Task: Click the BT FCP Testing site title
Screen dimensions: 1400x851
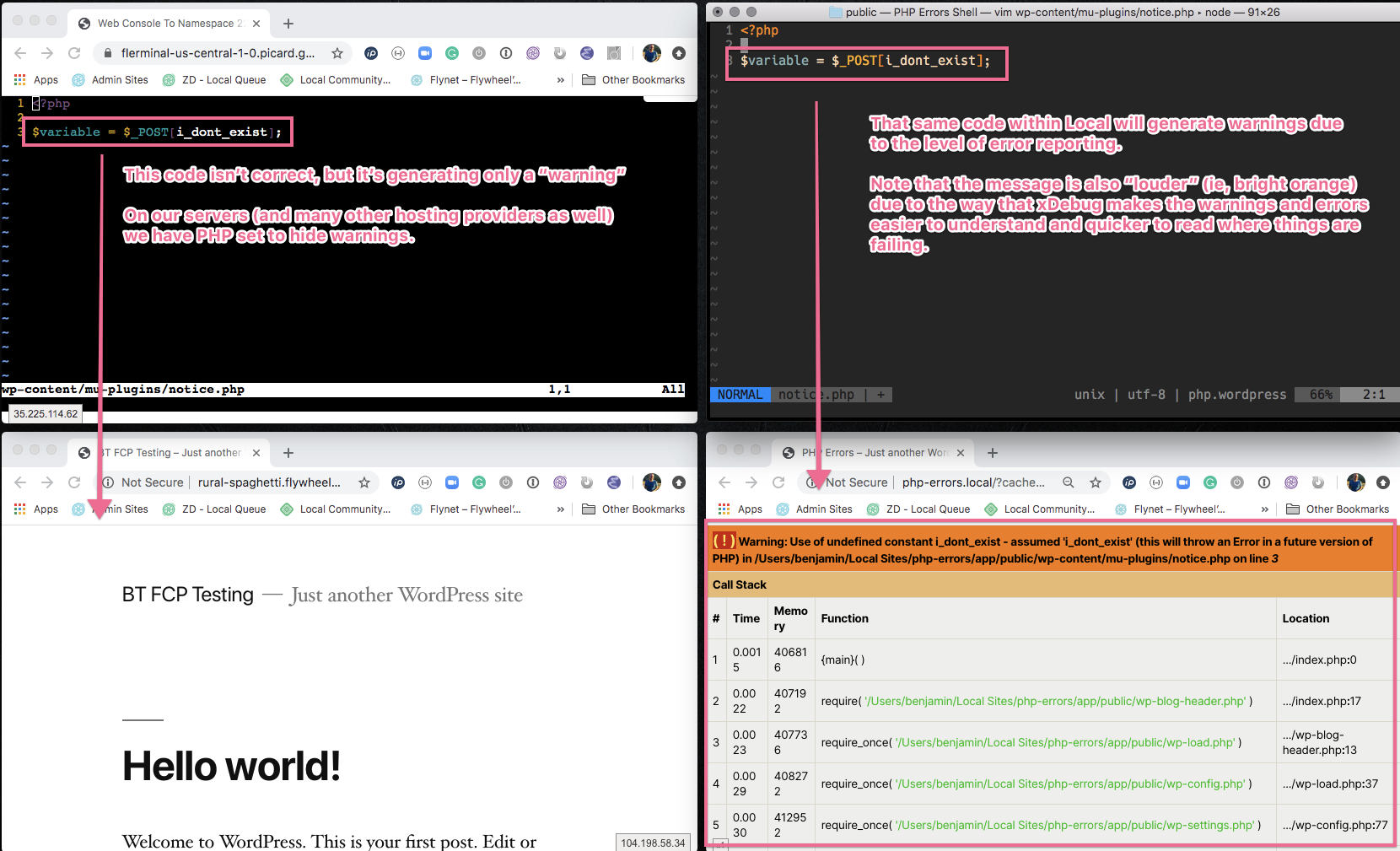Action: [x=188, y=595]
